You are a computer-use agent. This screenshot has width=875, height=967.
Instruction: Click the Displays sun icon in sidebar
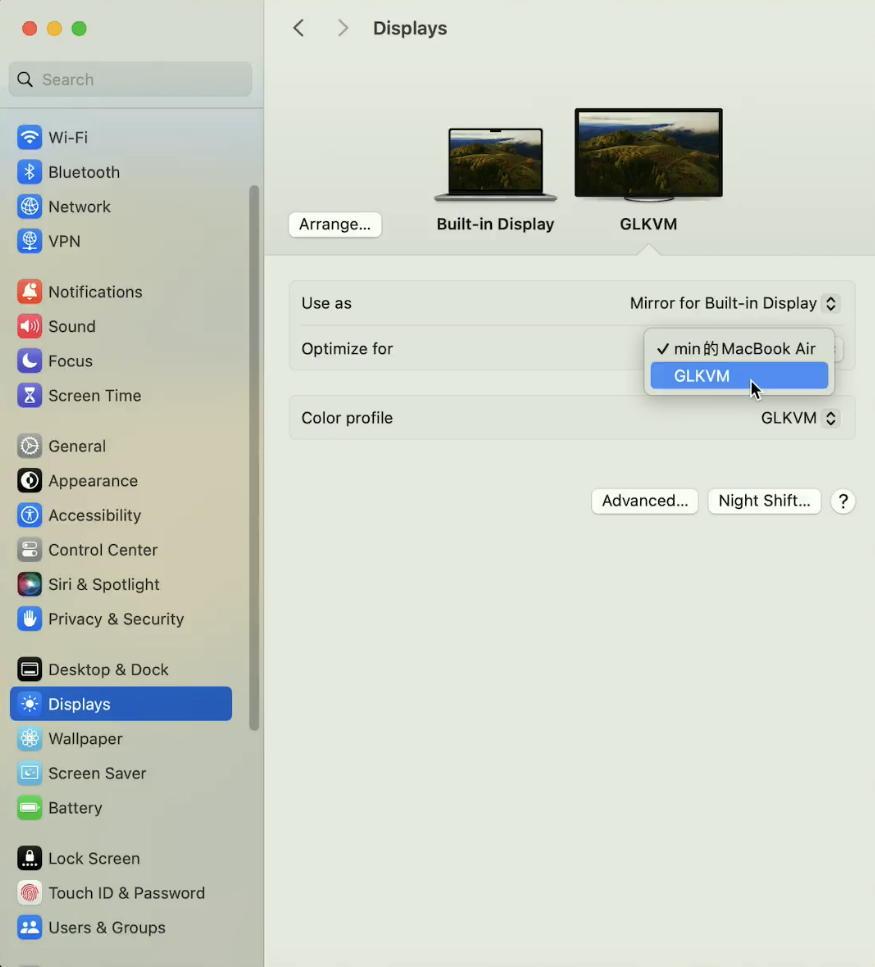29,703
